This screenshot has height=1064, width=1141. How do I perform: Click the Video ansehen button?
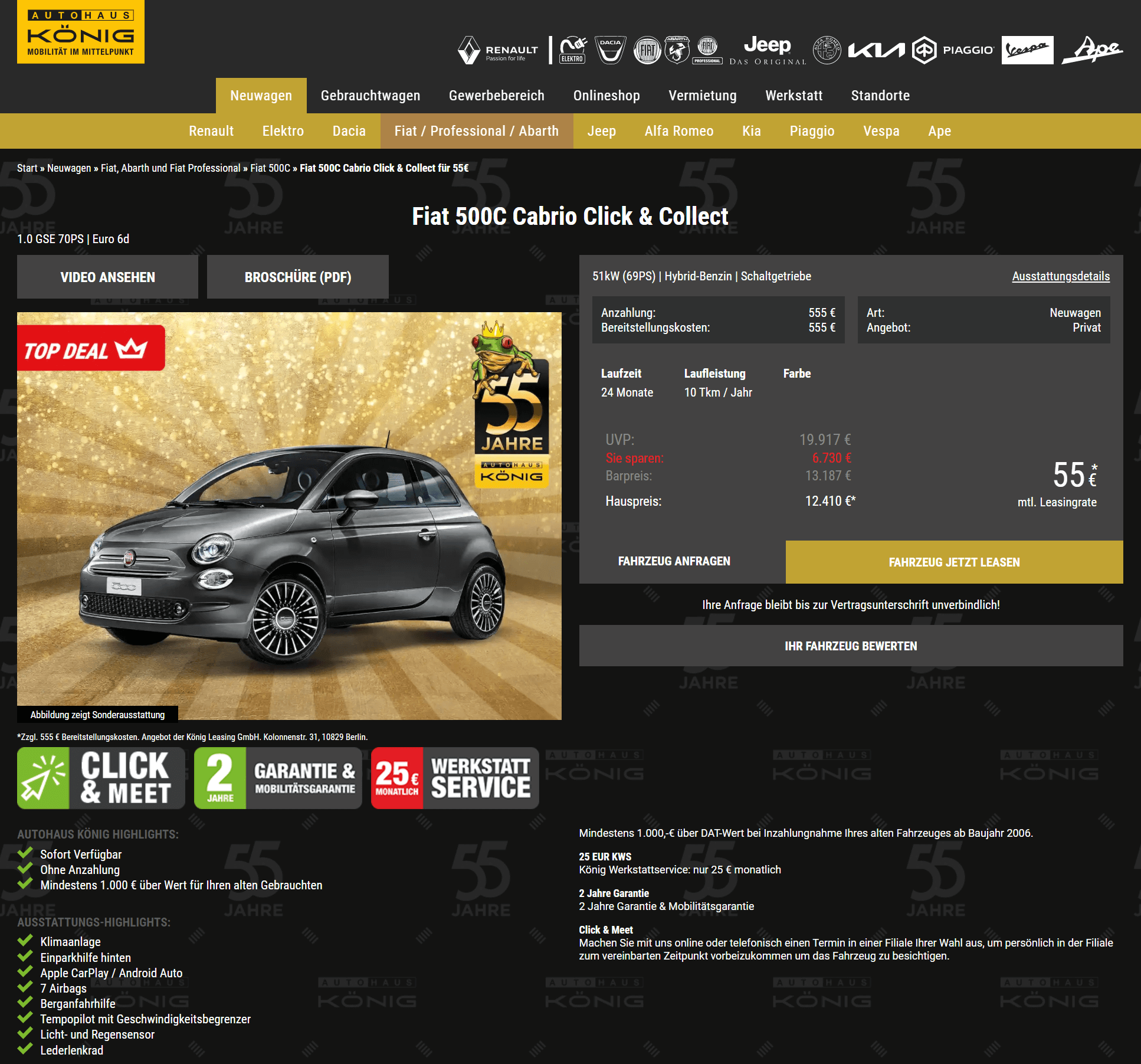point(108,277)
